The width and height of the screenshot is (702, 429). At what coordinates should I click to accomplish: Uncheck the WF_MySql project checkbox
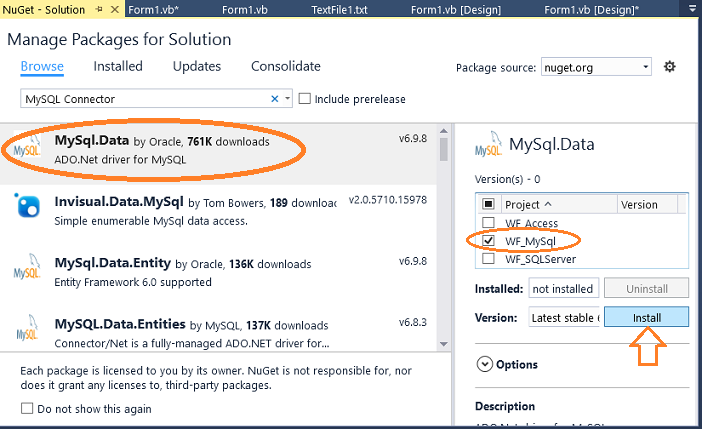tap(488, 240)
